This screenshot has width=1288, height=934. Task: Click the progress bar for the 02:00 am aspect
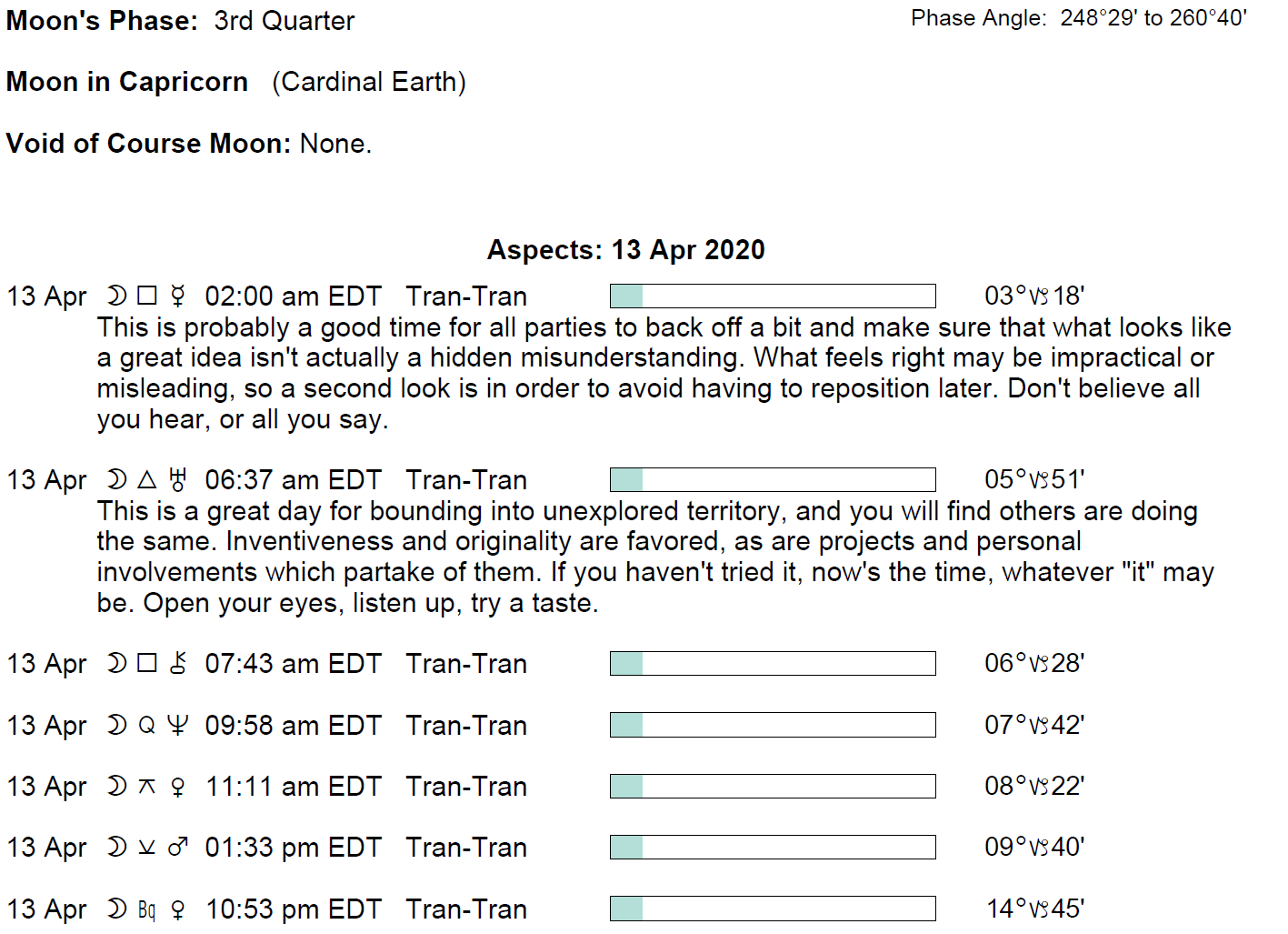point(773,296)
